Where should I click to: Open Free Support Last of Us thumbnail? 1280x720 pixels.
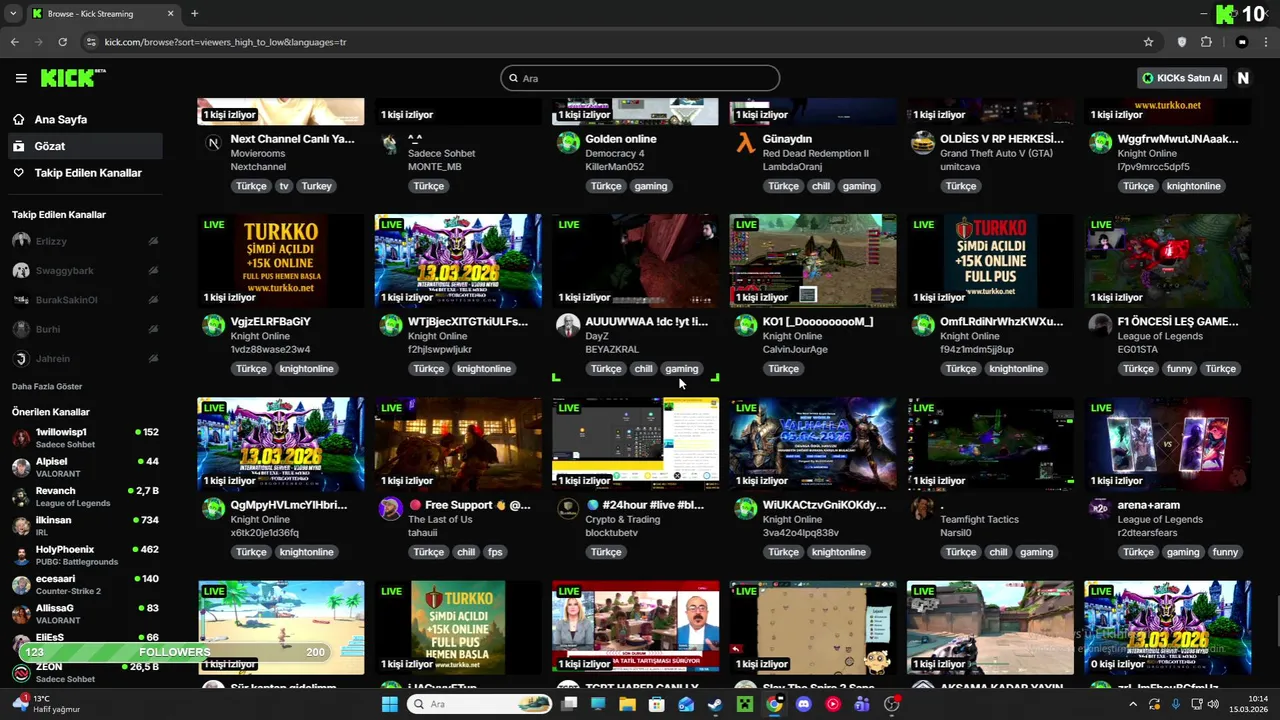[x=458, y=443]
